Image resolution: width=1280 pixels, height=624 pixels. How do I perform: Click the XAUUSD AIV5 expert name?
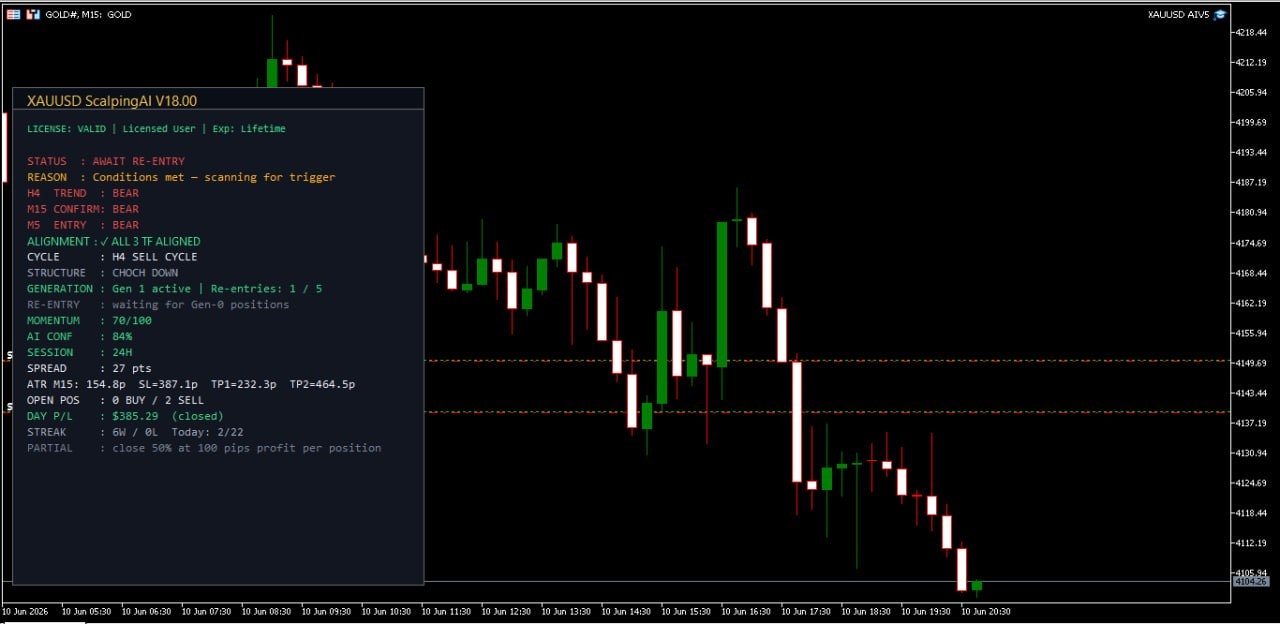(x=1178, y=15)
